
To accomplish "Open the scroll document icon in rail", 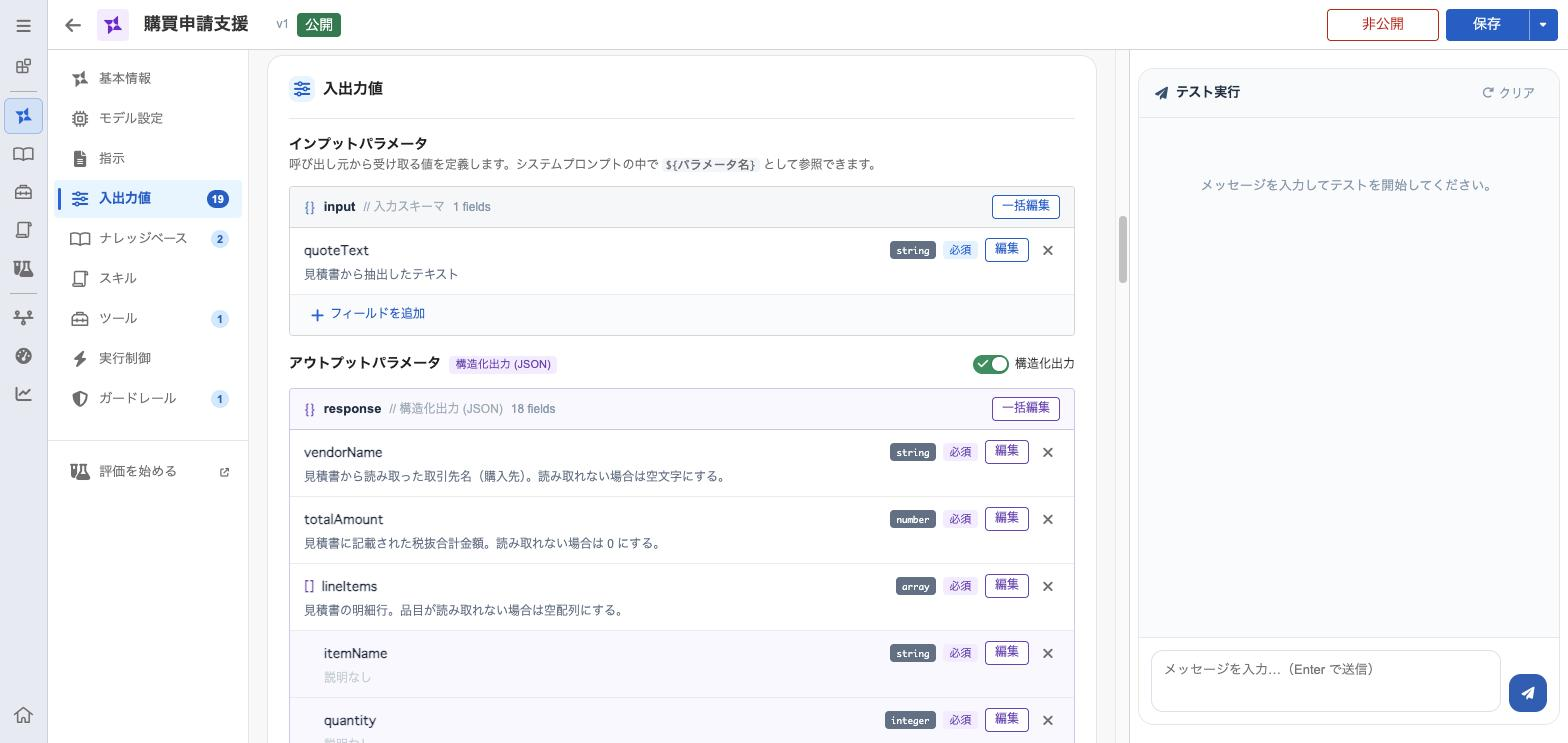I will click(x=23, y=230).
